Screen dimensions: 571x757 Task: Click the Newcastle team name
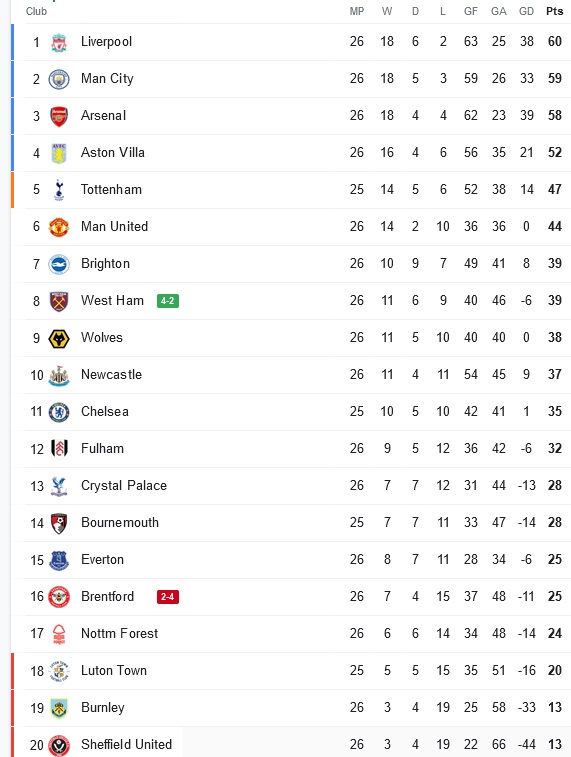111,375
